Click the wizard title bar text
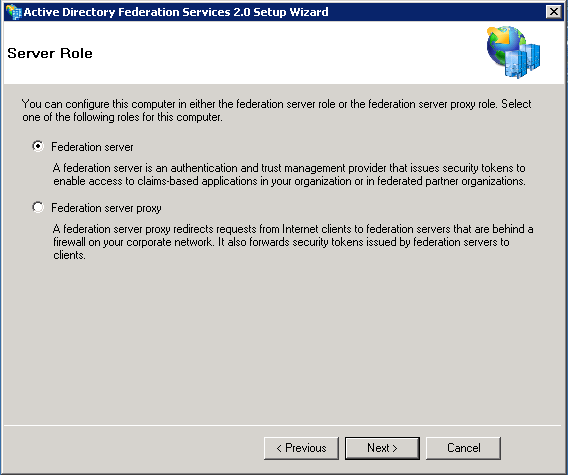Screen dimensions: 568x475 [x=176, y=12]
